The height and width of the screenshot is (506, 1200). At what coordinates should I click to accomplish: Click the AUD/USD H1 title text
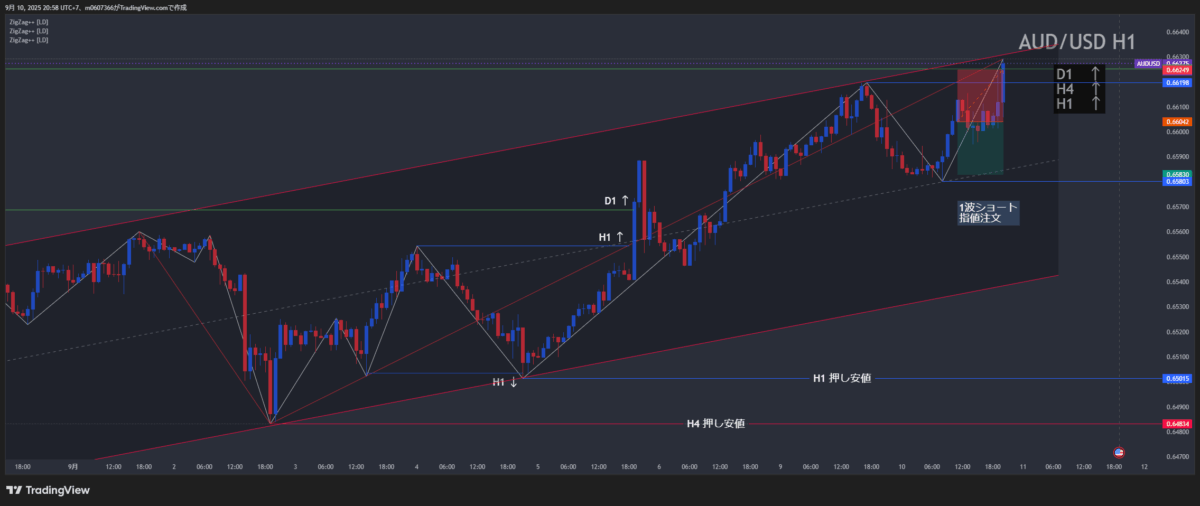pyautogui.click(x=1076, y=42)
